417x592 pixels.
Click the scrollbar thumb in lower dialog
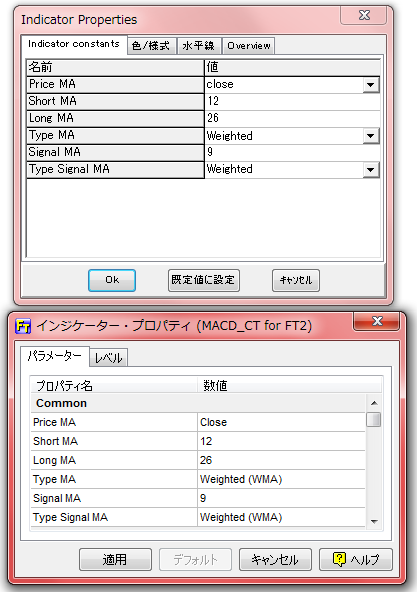[374, 419]
